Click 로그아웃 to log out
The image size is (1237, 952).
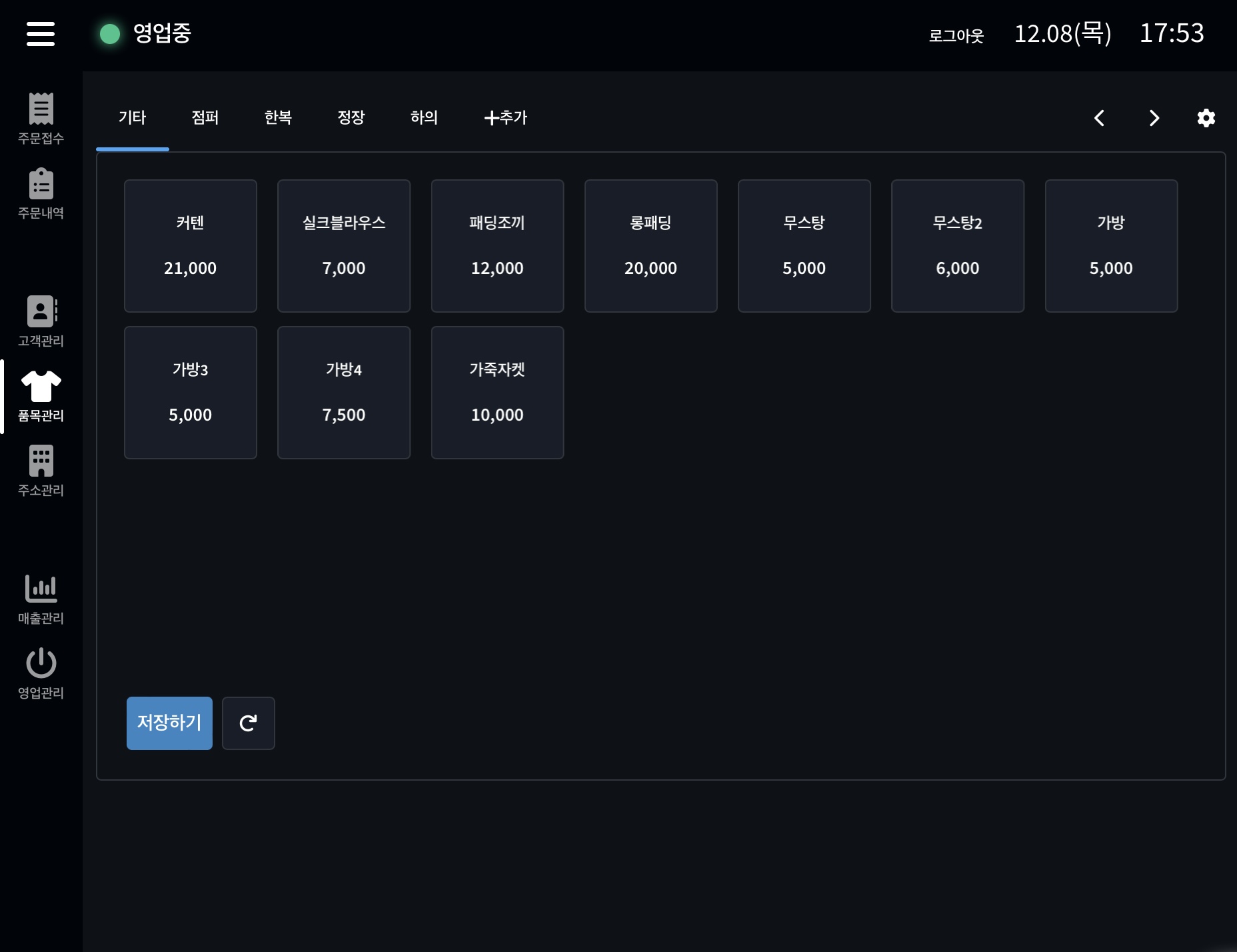click(957, 35)
